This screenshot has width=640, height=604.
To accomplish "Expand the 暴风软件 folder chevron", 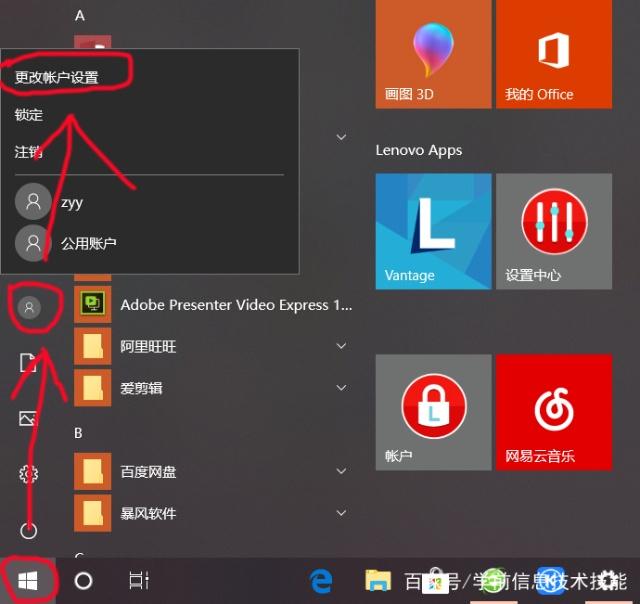I will click(x=341, y=513).
